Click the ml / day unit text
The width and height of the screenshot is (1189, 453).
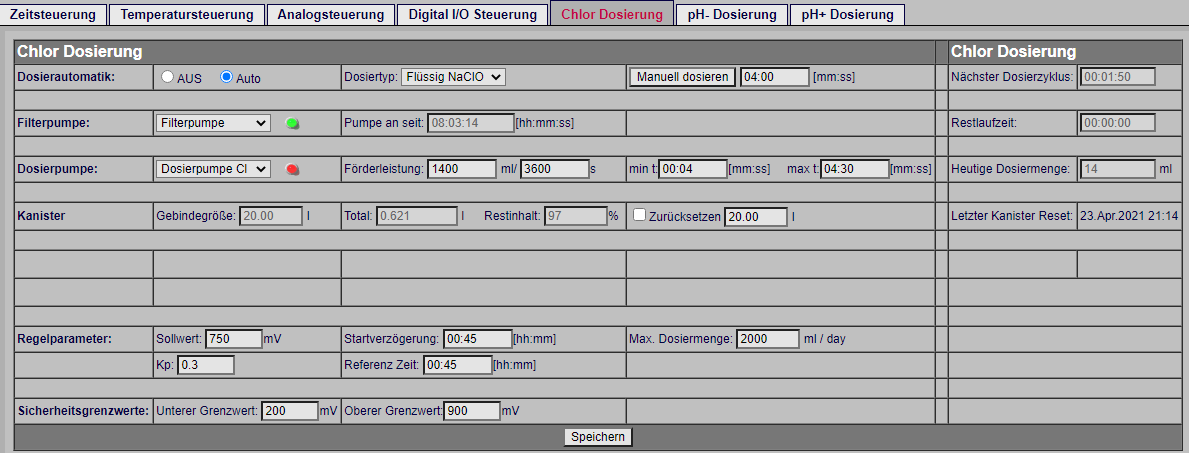point(824,338)
